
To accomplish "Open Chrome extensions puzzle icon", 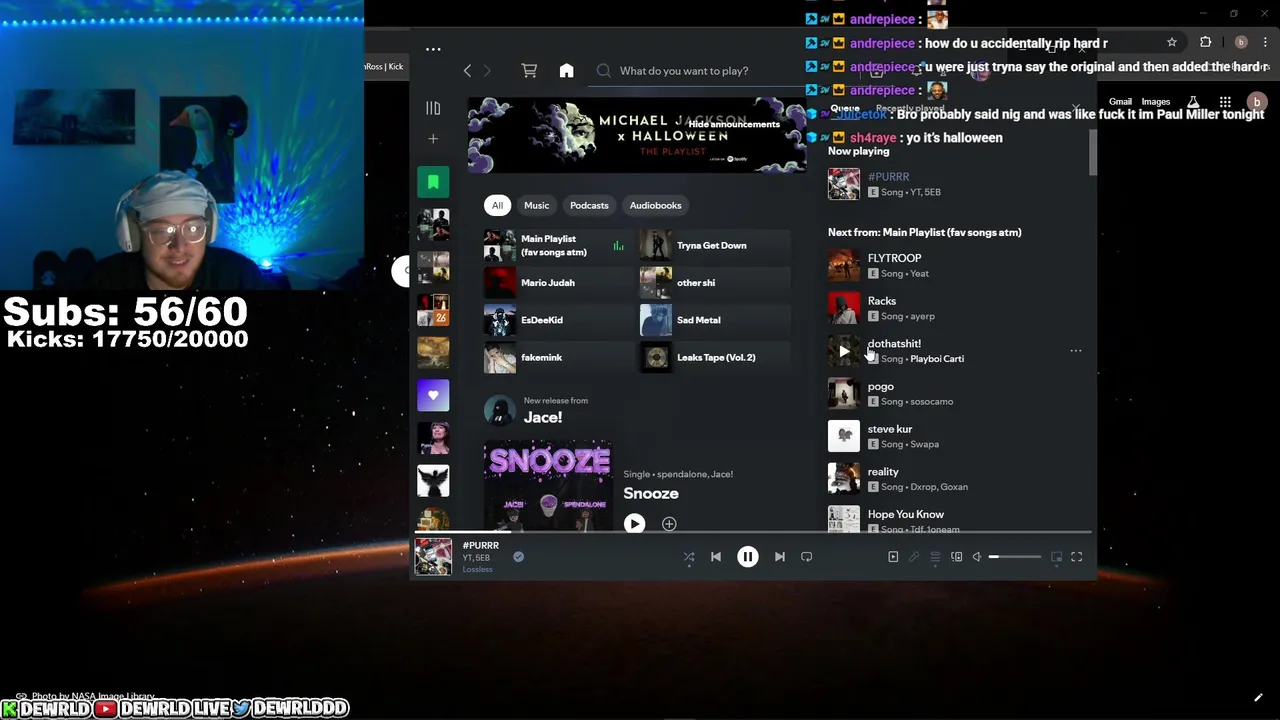I will [x=1205, y=43].
